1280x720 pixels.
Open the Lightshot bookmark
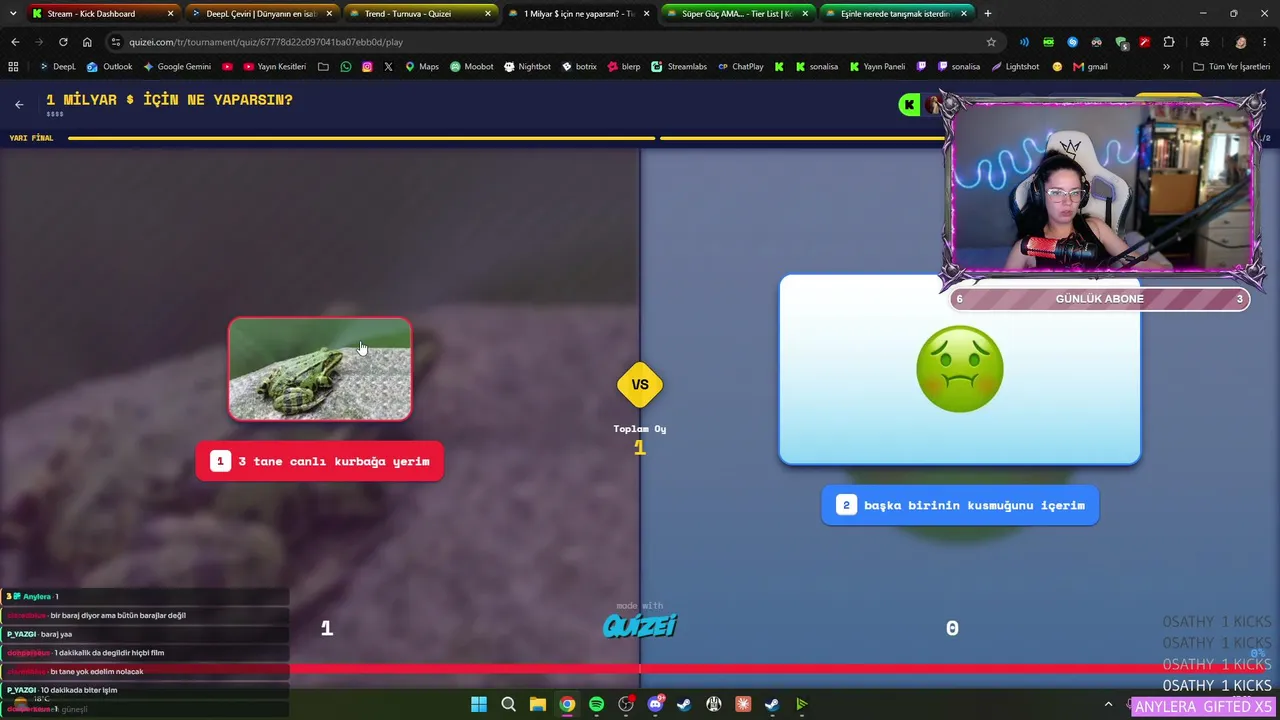(x=1015, y=67)
